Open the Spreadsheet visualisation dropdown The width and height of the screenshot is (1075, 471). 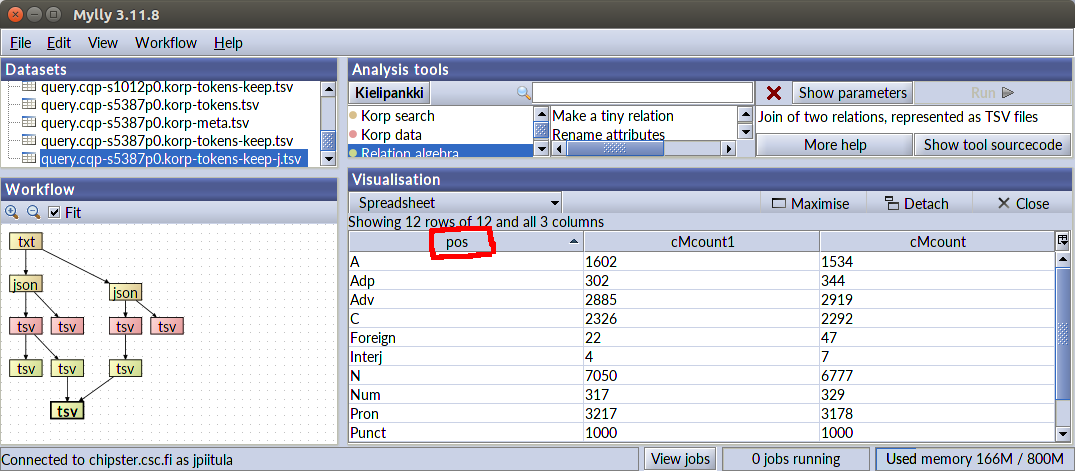pyautogui.click(x=455, y=203)
